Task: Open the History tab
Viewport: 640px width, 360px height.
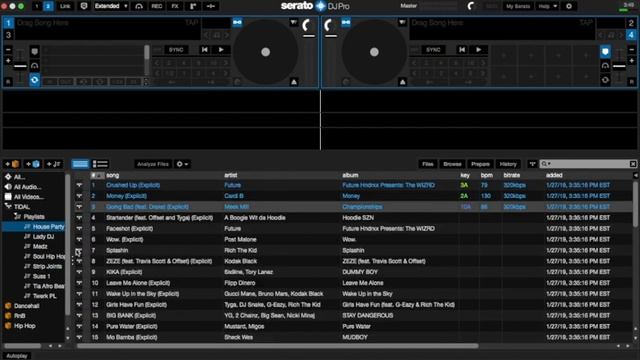Action: [x=508, y=164]
